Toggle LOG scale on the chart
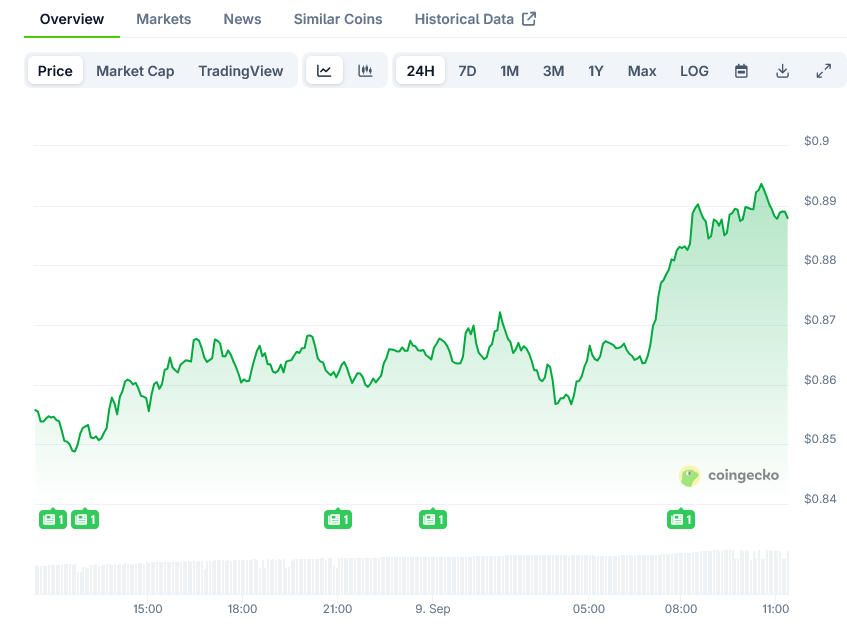The width and height of the screenshot is (847, 627). point(694,71)
